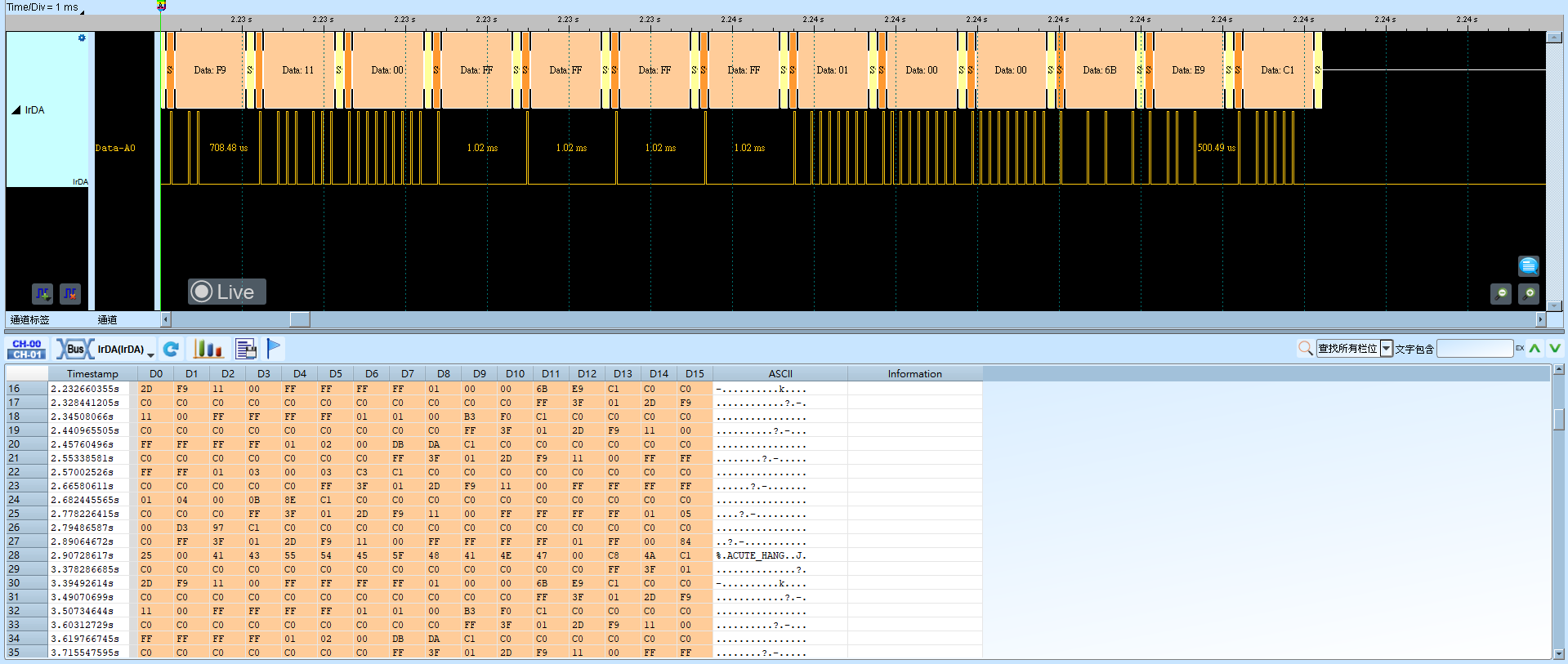This screenshot has width=1568, height=664.
Task: Toggle the CH-00 CH-01 channel selector
Action: coord(27,350)
